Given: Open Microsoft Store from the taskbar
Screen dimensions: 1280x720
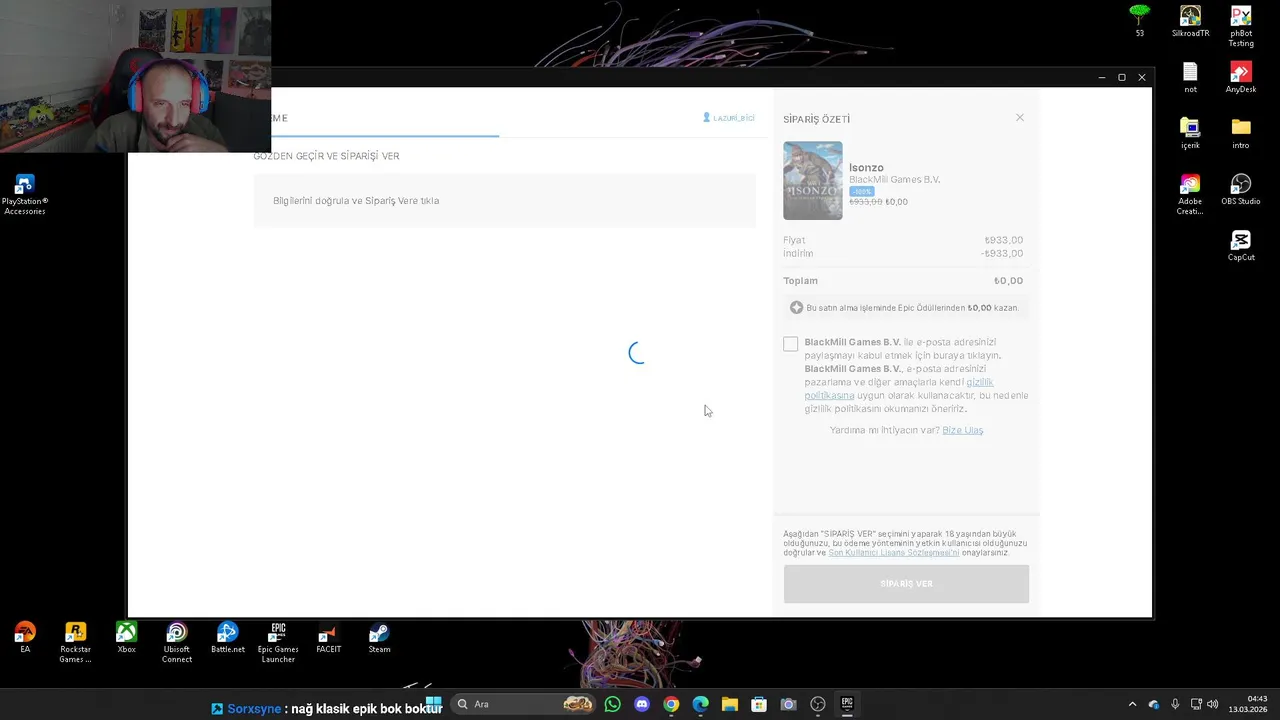Looking at the screenshot, I should tap(759, 704).
